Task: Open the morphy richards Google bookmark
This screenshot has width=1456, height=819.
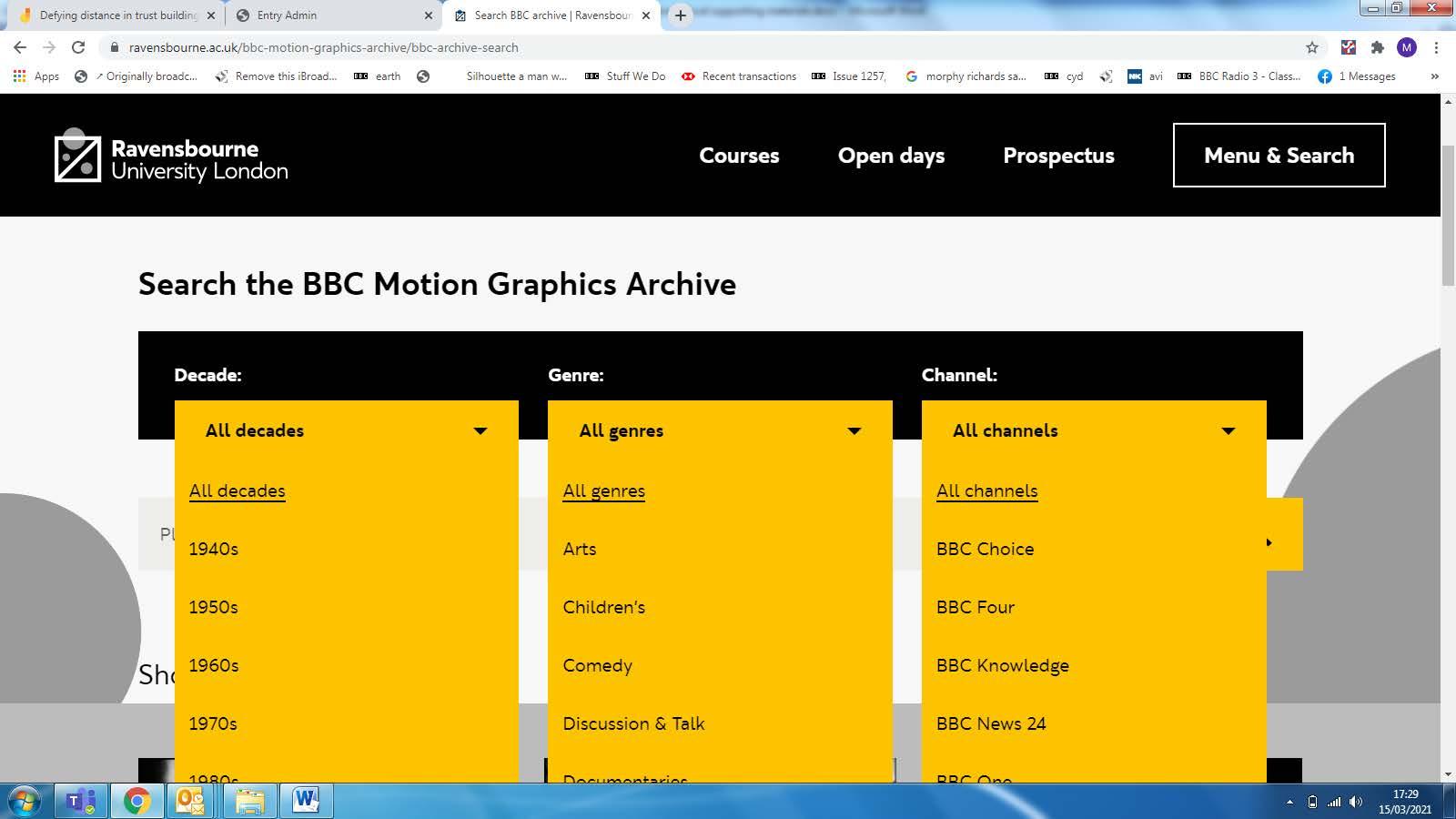Action: click(x=966, y=76)
